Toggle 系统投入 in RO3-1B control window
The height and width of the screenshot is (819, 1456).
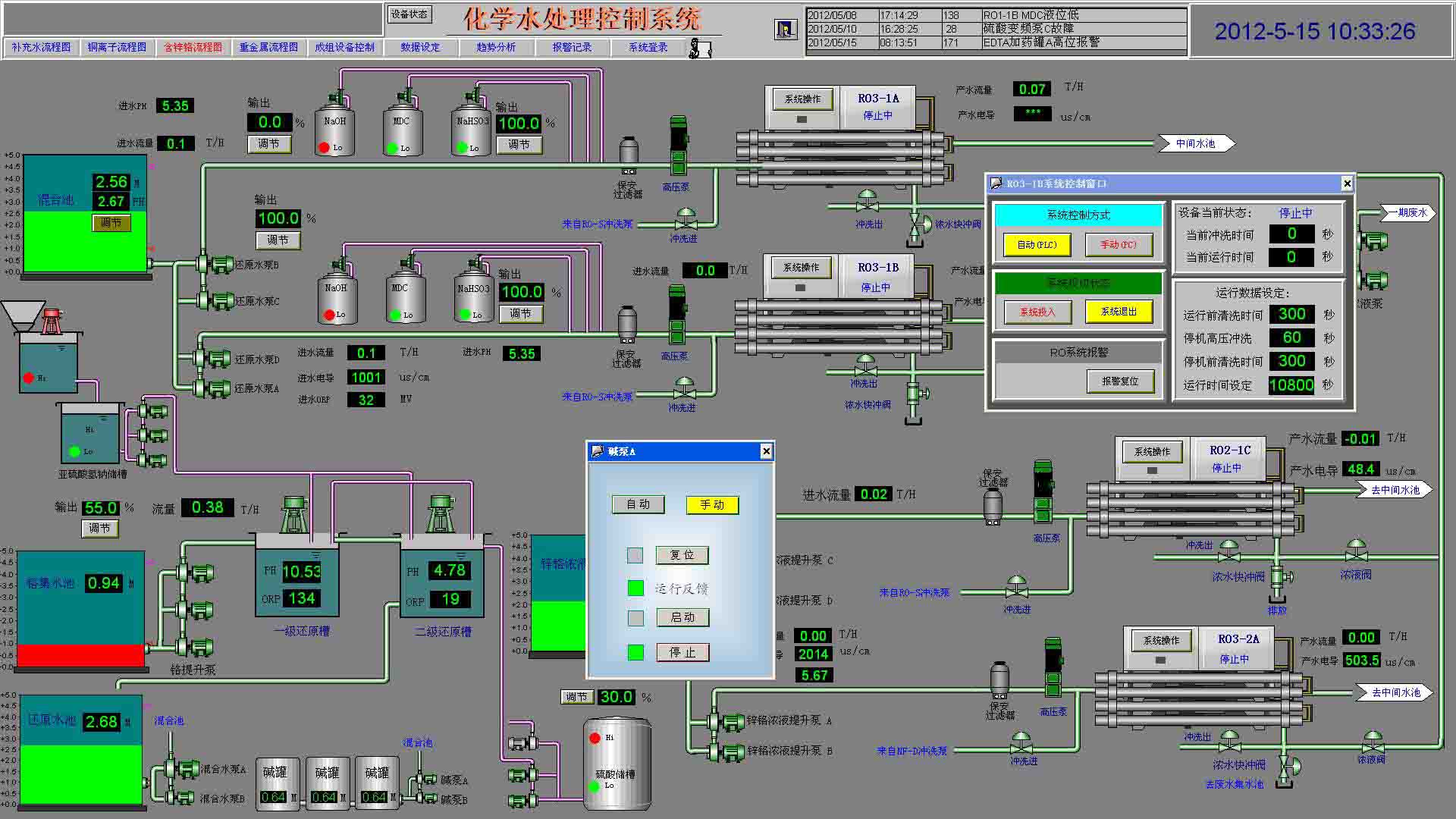click(x=1037, y=312)
